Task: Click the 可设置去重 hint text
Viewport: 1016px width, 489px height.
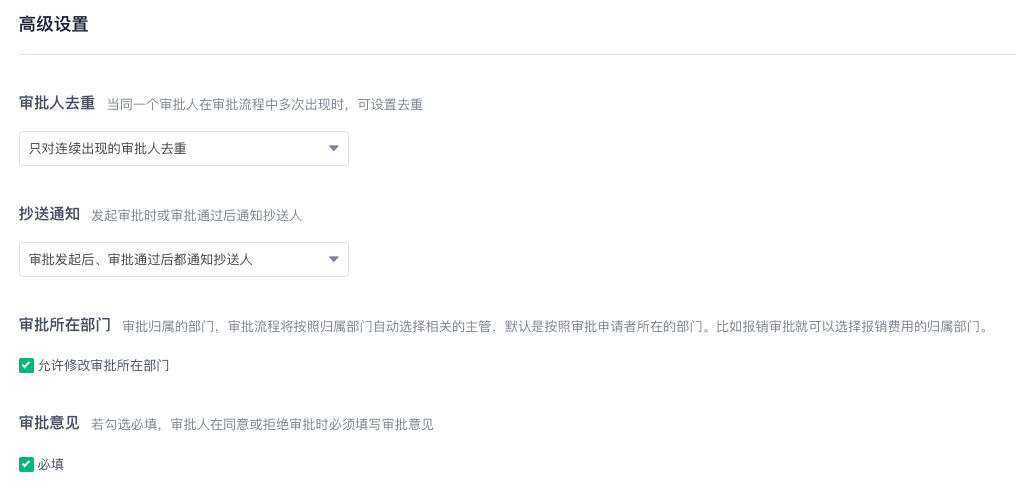Action: click(390, 104)
